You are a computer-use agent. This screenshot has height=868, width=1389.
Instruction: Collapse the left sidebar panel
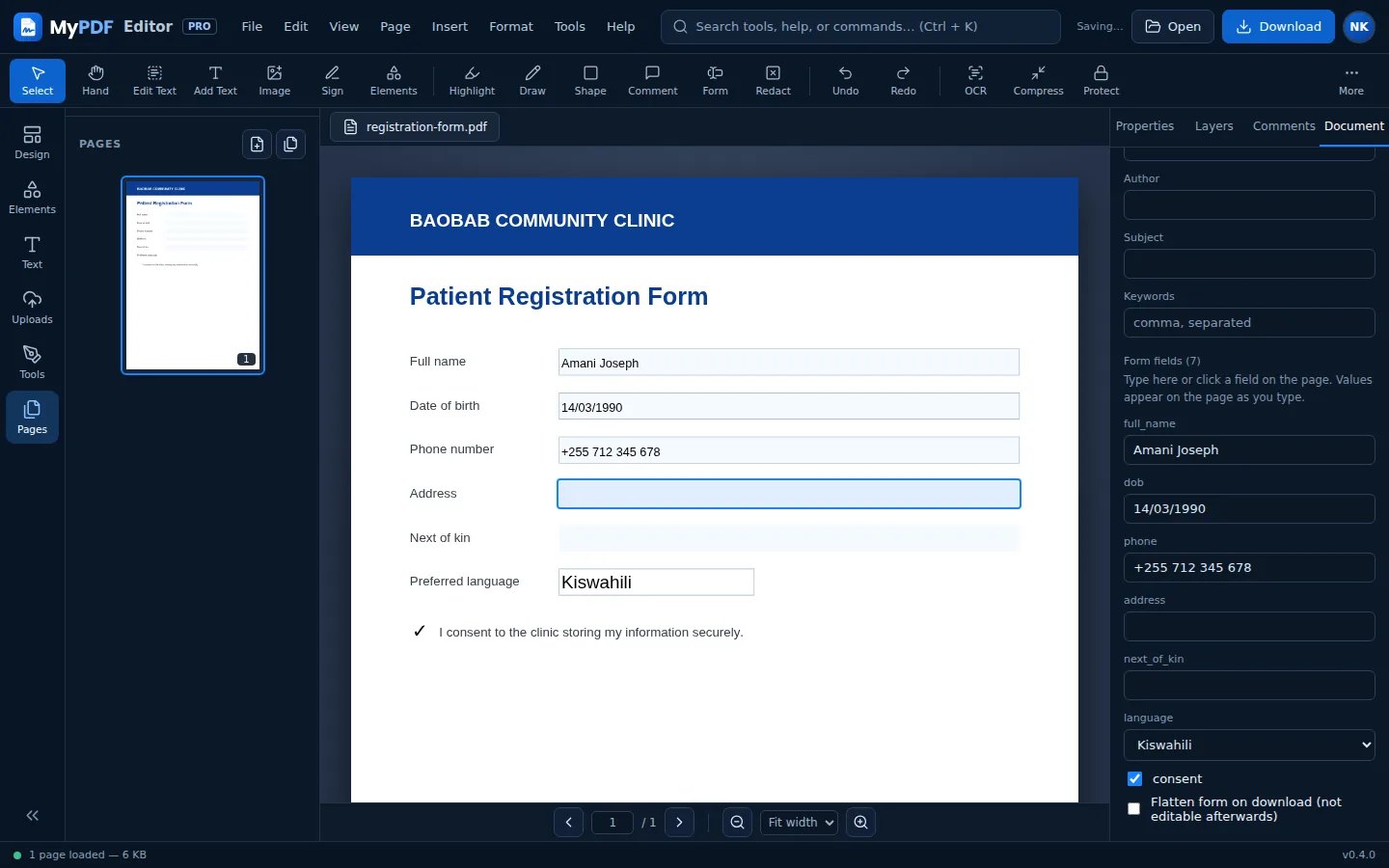33,816
